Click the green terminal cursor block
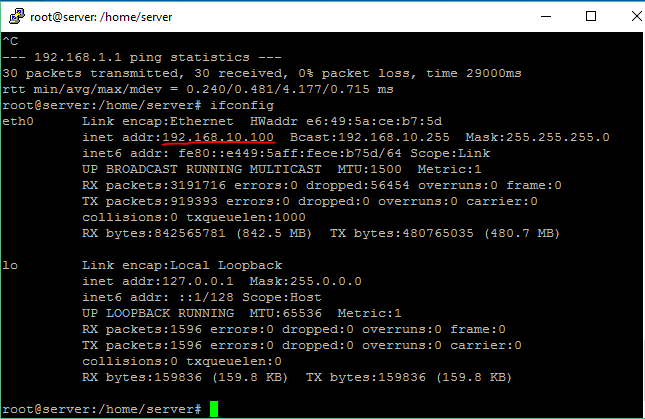Image resolution: width=645 pixels, height=419 pixels. [214, 409]
